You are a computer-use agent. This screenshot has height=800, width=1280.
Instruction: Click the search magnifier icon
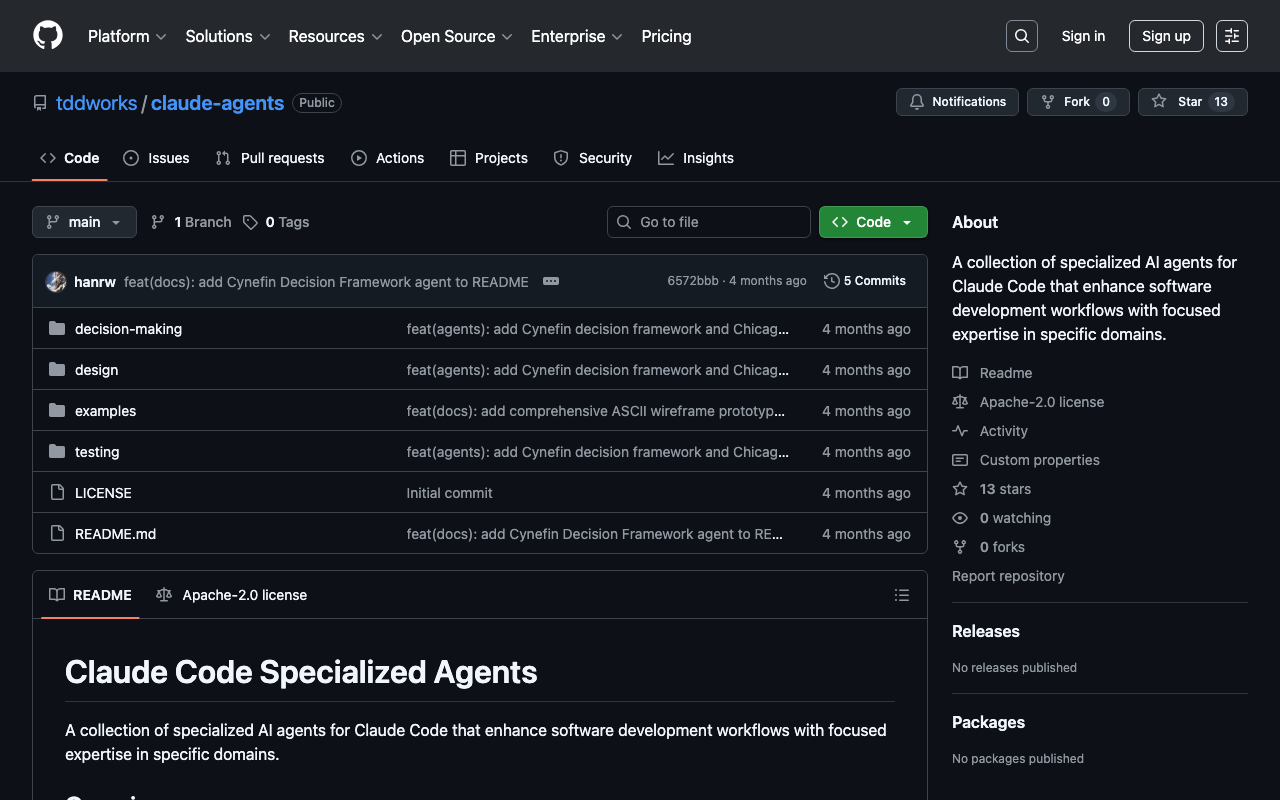[1021, 36]
